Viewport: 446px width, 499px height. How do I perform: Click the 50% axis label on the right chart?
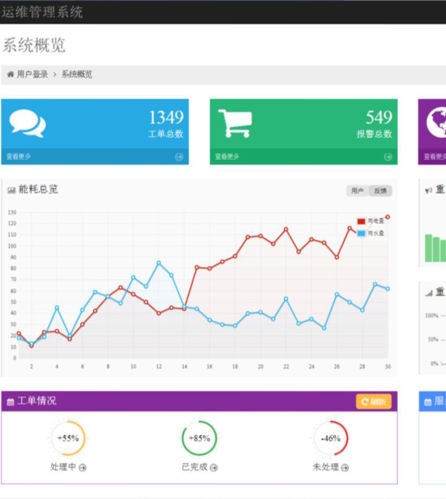pos(433,339)
